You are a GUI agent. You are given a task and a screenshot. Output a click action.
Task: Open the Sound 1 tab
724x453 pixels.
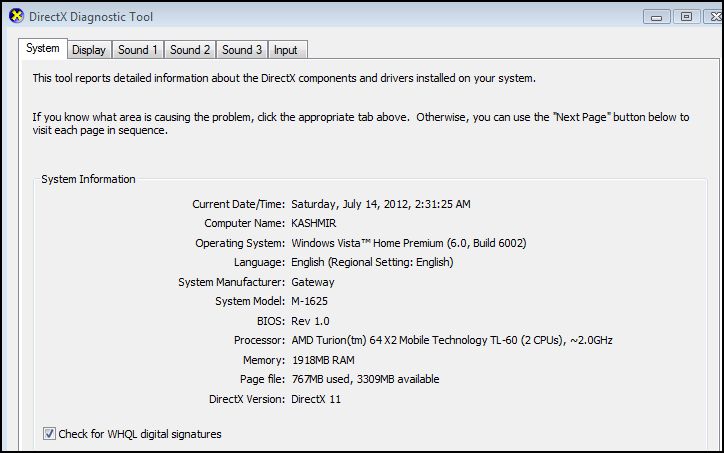click(137, 50)
